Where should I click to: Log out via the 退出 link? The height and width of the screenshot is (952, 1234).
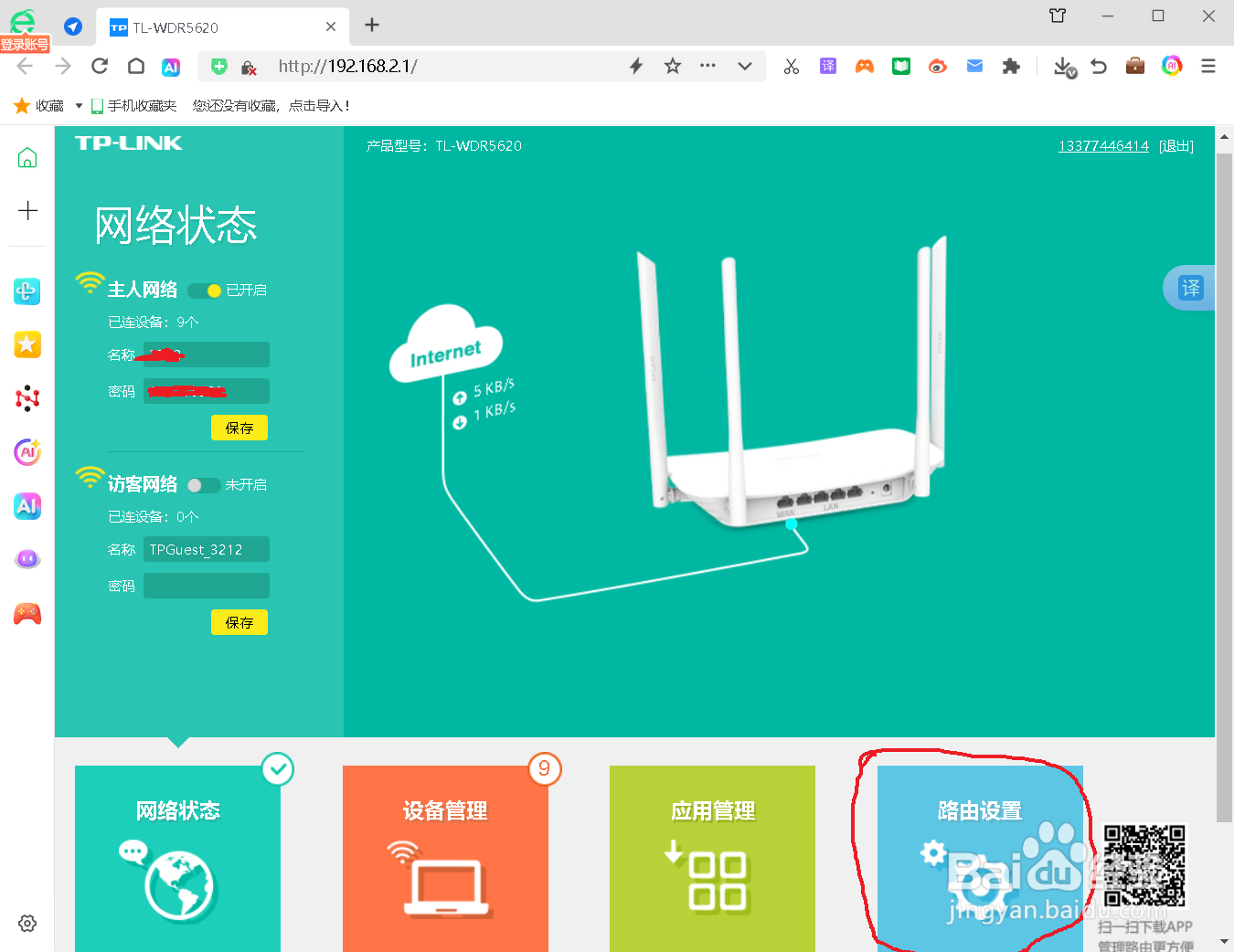click(x=1176, y=144)
